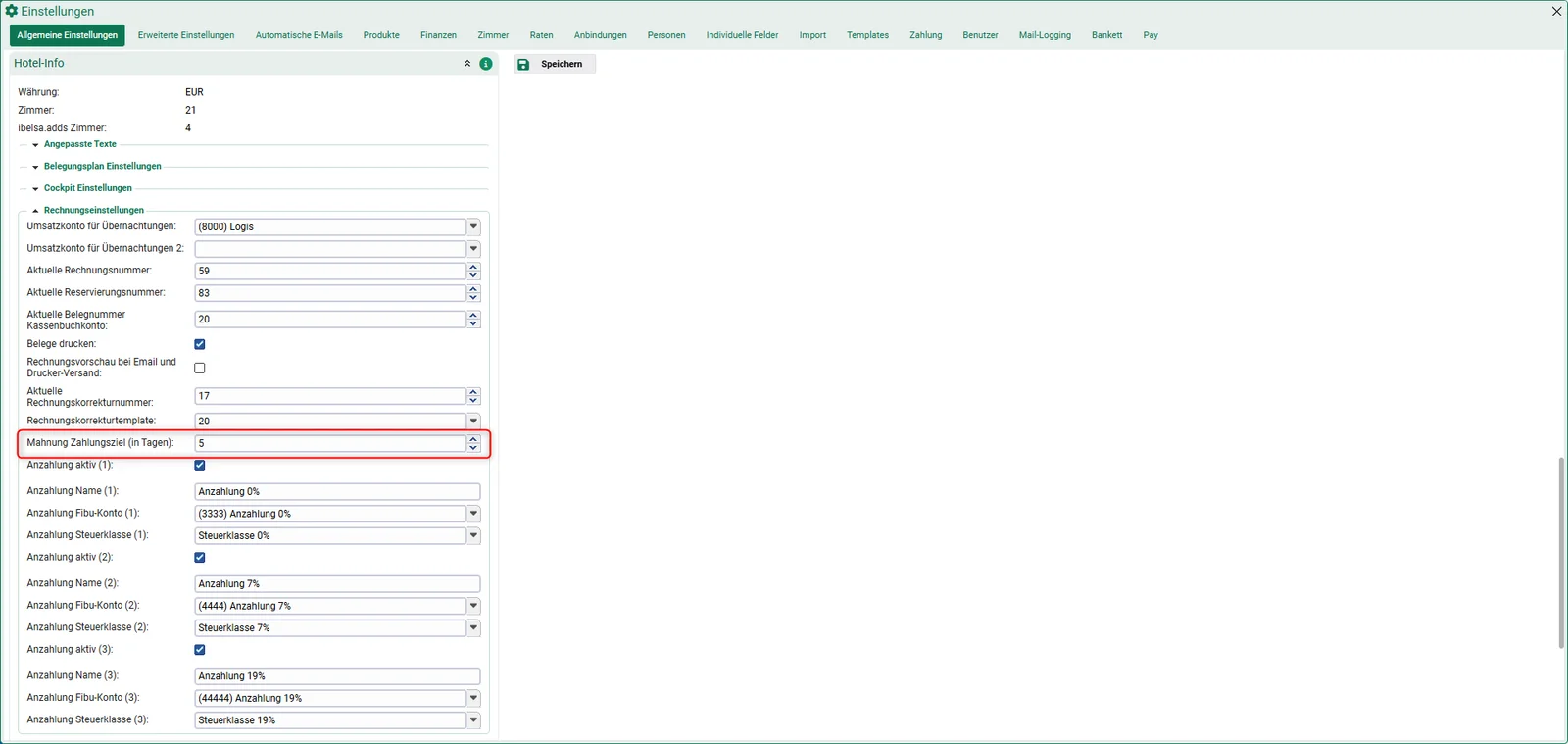Open Anzahlung Fibu-Konto (3) dropdown
Viewport: 1568px width, 744px height.
473,698
